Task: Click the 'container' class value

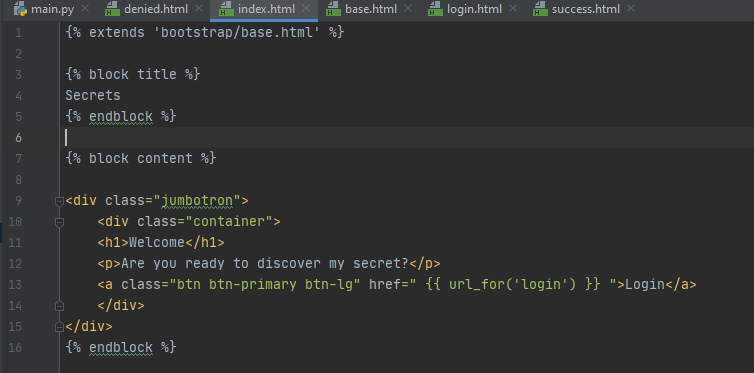Action: pos(229,222)
